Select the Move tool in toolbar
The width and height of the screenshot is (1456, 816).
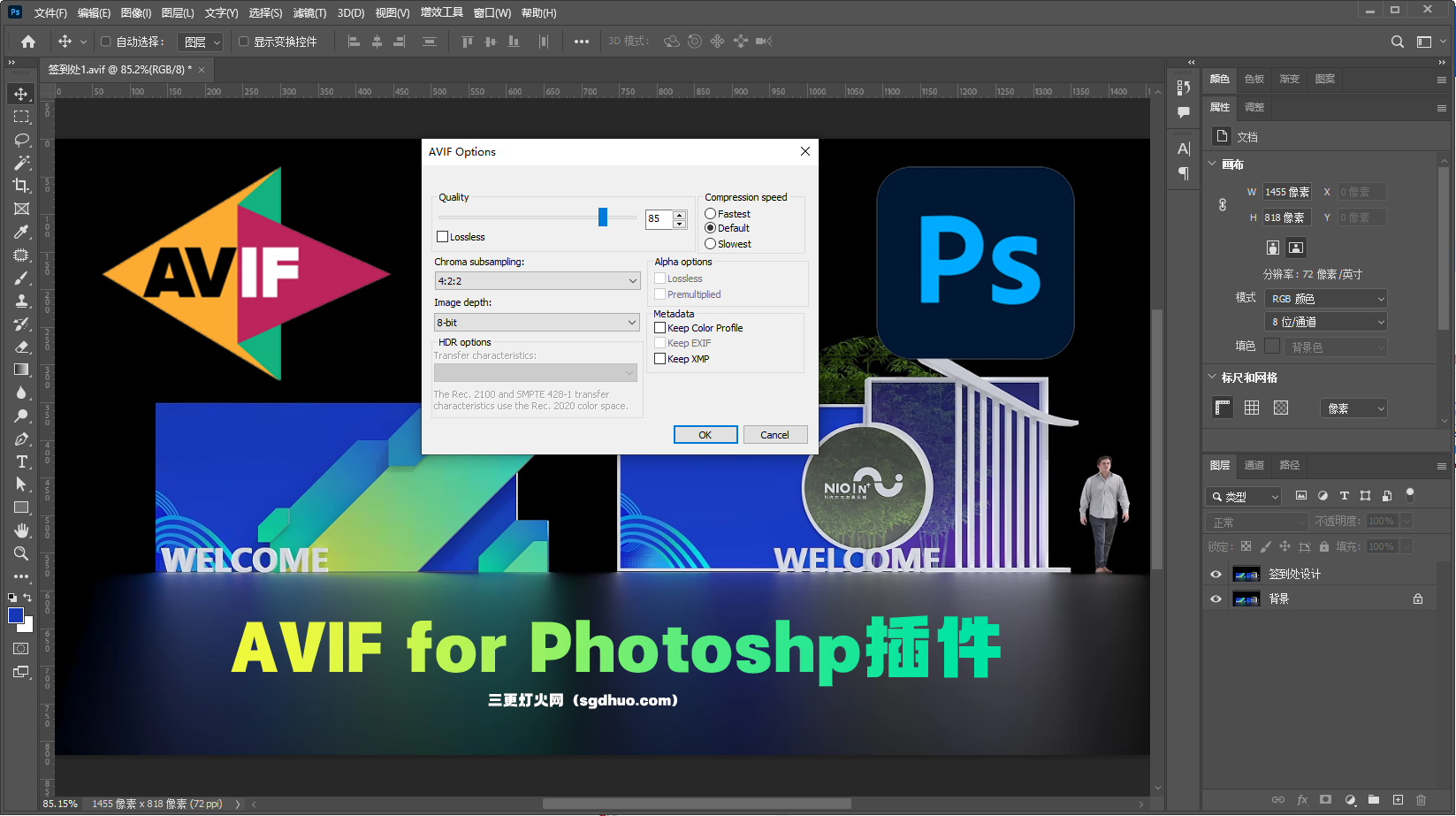point(21,94)
